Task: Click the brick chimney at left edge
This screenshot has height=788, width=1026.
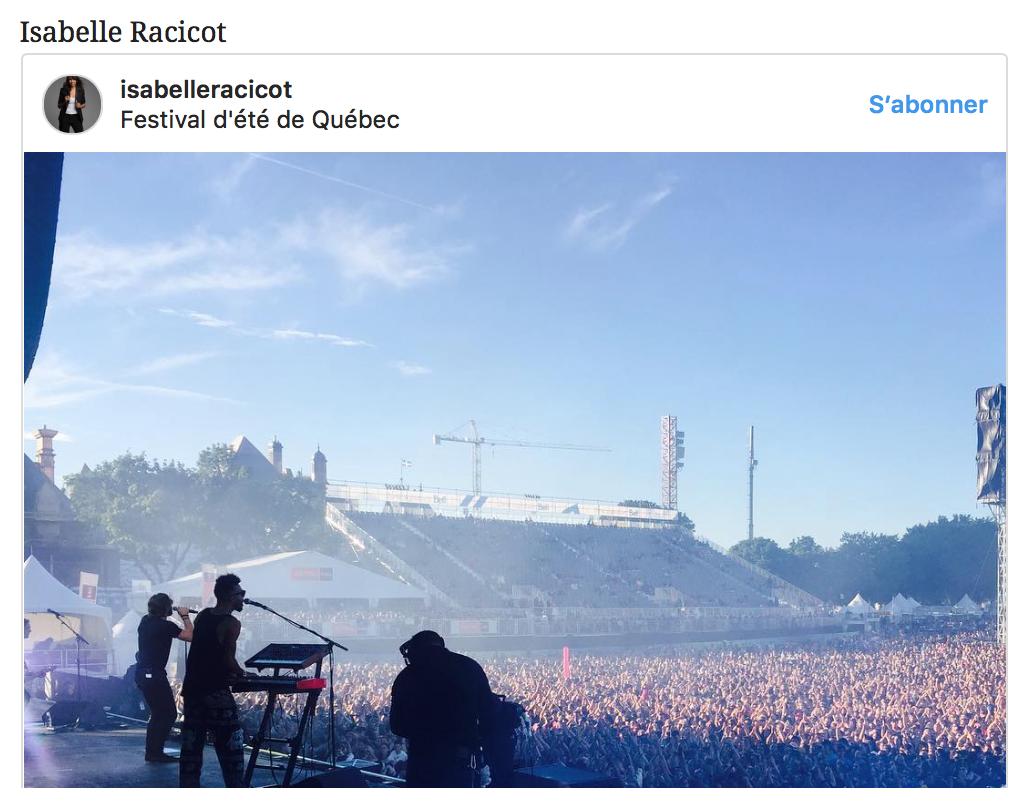Action: (46, 452)
